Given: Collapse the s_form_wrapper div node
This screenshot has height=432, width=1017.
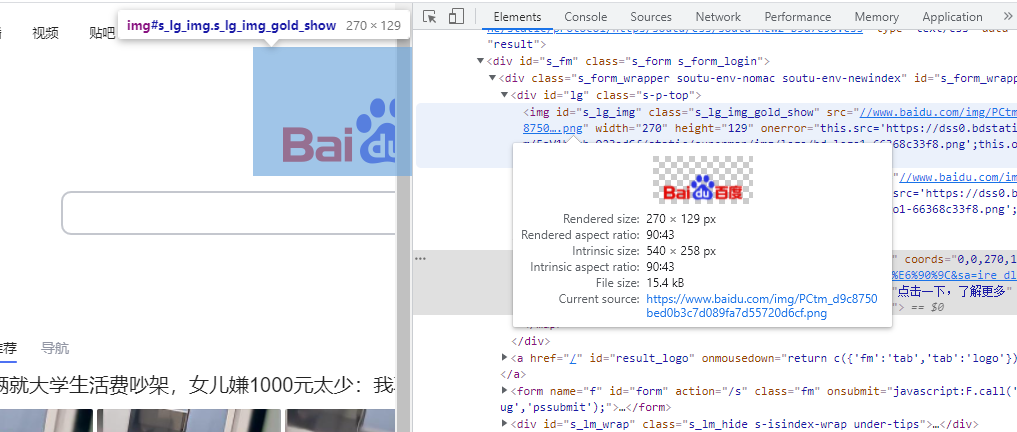Looking at the screenshot, I should click(x=492, y=78).
